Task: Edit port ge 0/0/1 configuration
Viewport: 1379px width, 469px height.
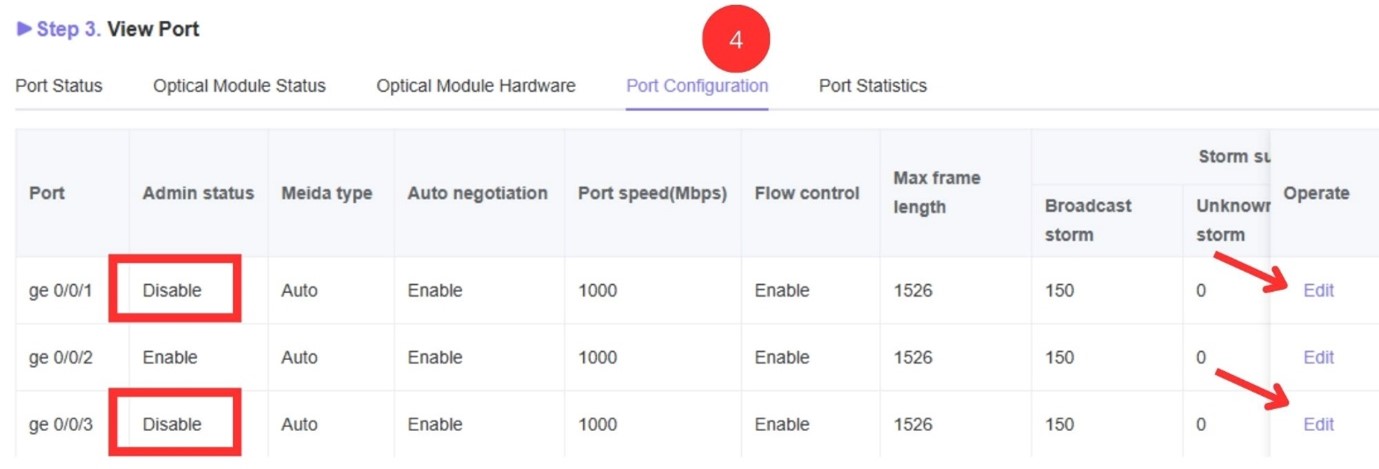Action: [1318, 291]
